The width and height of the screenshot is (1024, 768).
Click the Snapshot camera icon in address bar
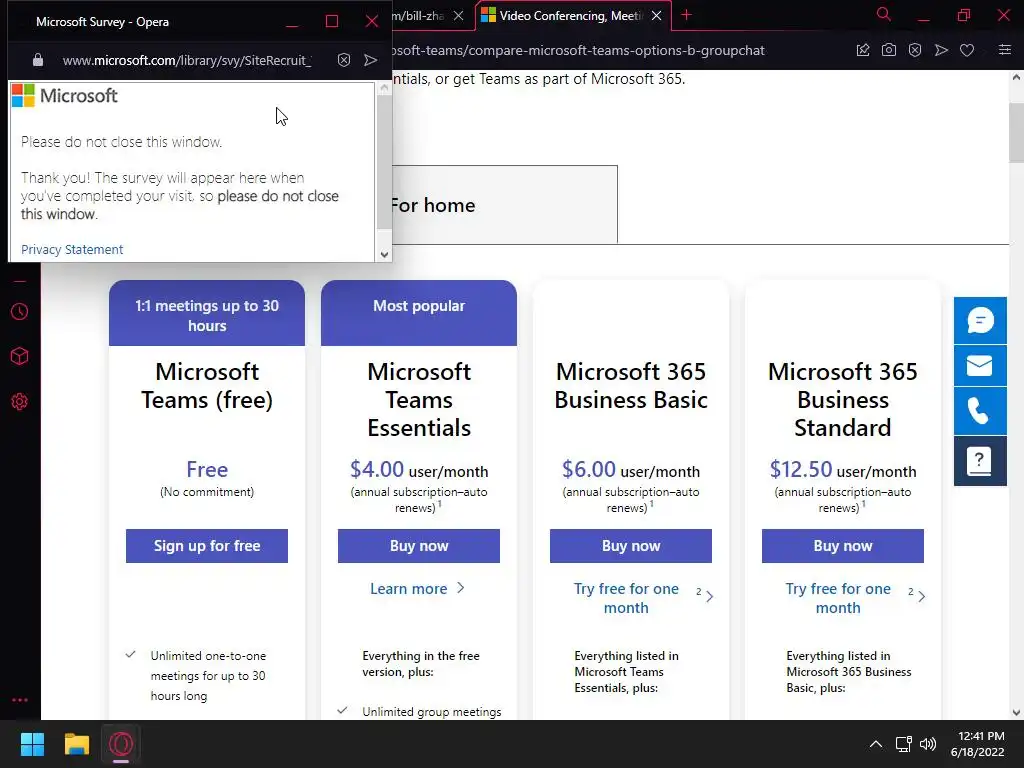point(889,50)
